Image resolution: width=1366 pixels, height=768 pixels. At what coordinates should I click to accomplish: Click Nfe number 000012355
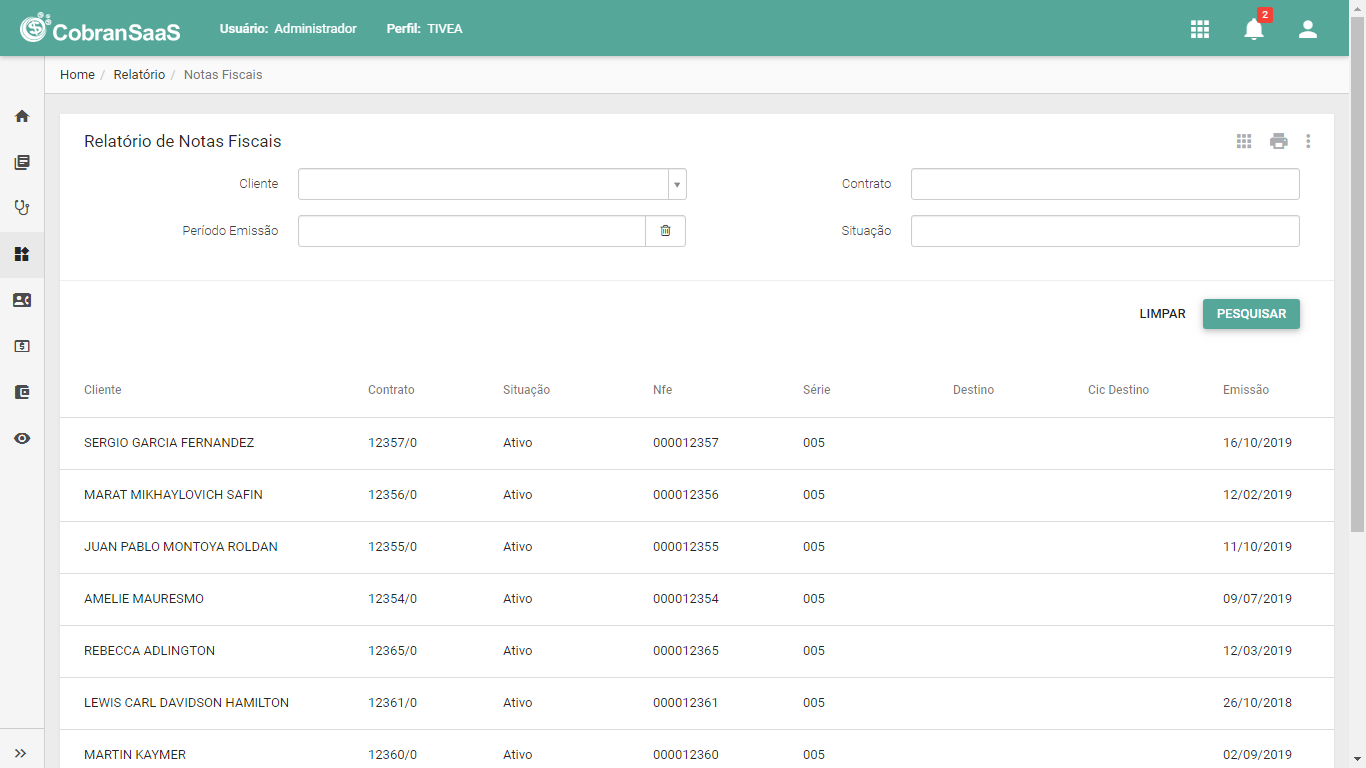686,547
